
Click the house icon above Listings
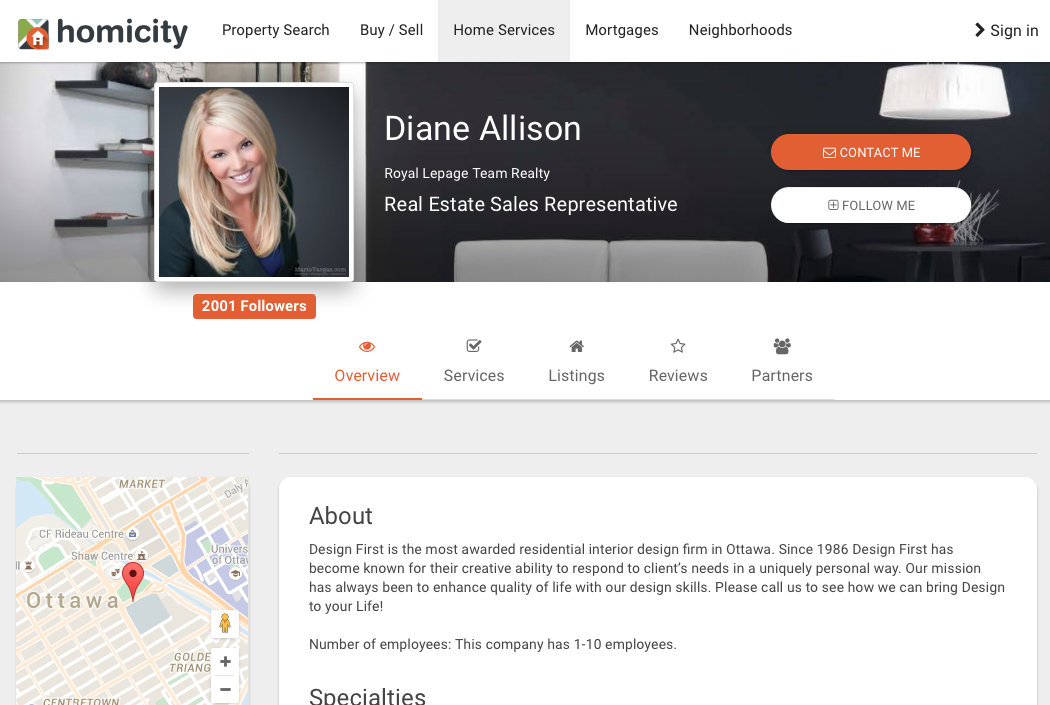[577, 346]
